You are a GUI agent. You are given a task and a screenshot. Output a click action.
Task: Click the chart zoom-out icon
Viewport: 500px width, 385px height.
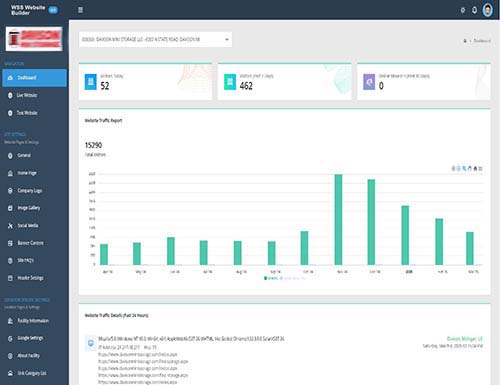459,168
